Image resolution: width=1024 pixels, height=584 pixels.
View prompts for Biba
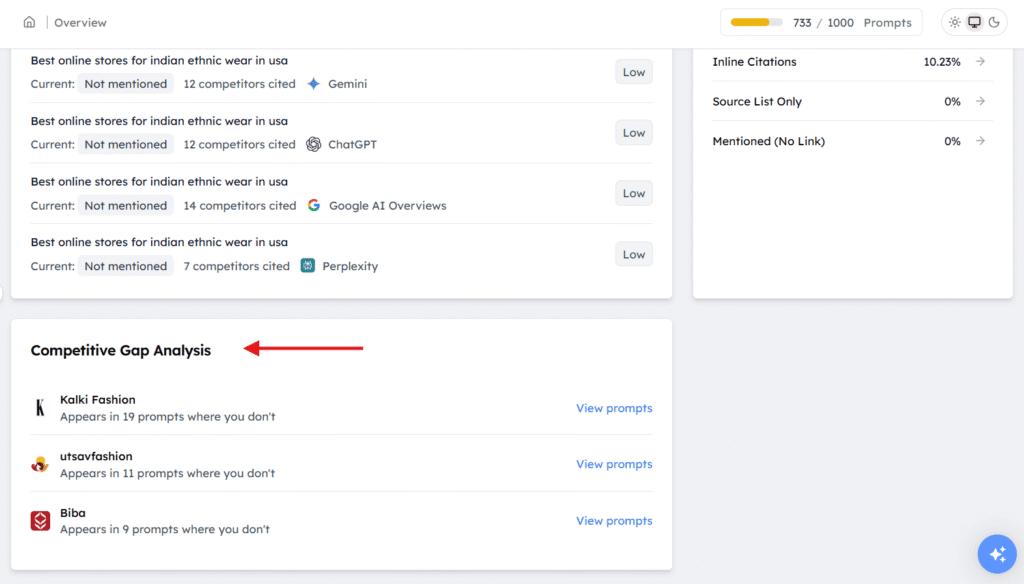tap(614, 521)
